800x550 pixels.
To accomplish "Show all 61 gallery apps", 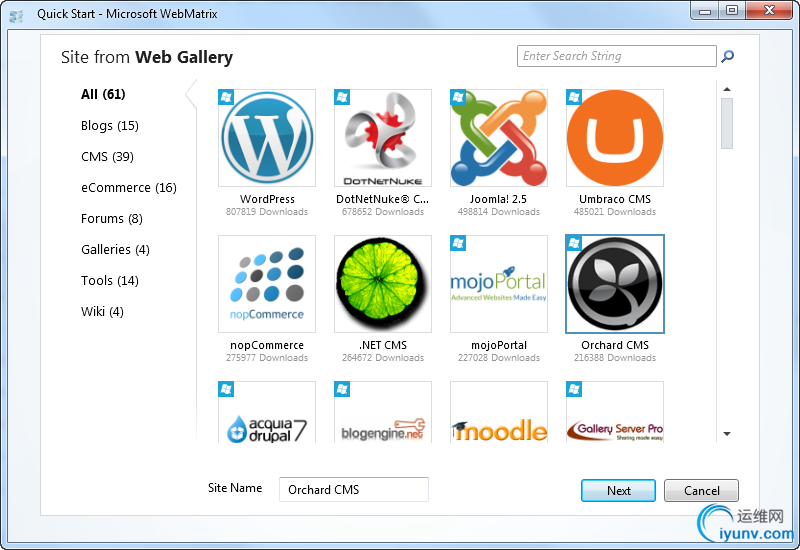I will coord(103,94).
